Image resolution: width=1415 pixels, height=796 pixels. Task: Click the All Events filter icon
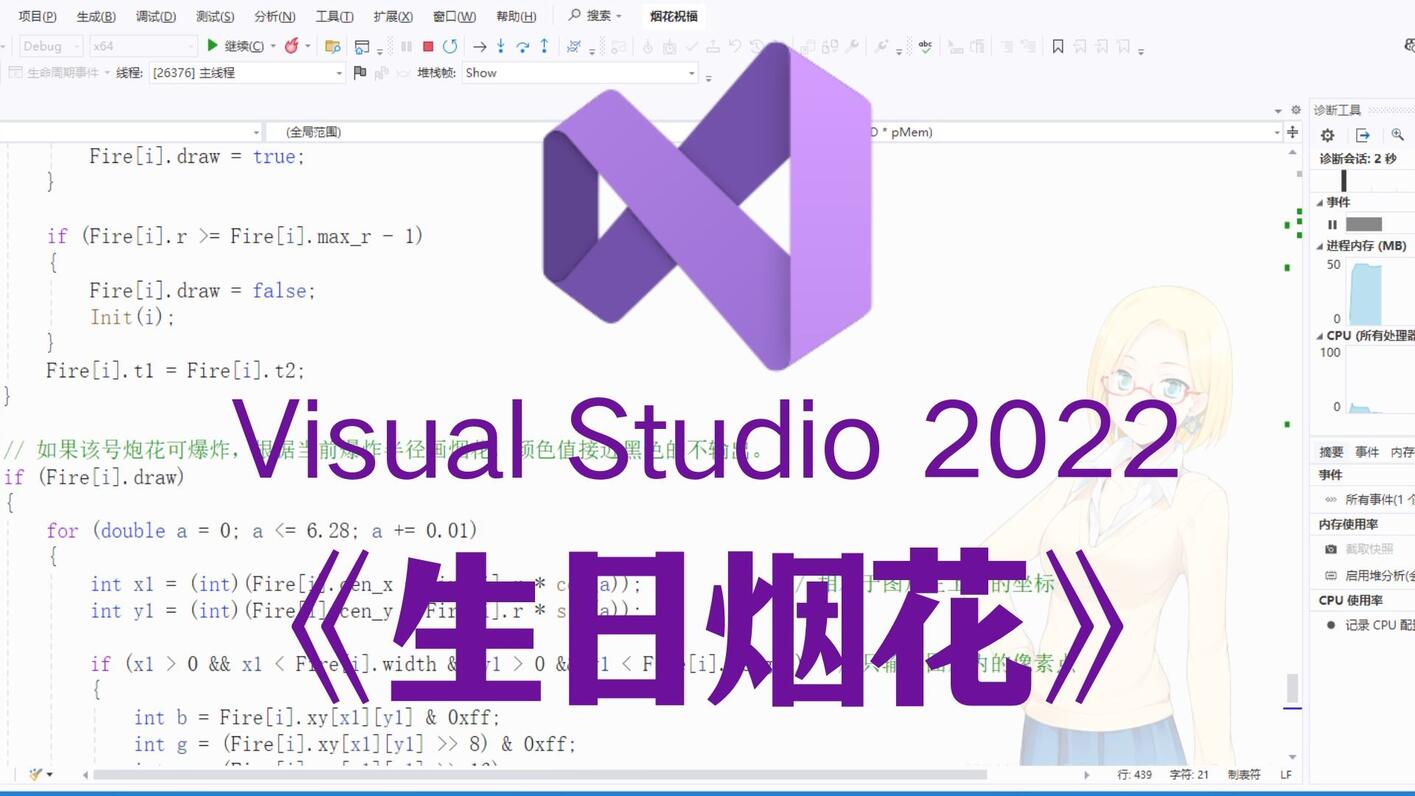coord(1330,499)
